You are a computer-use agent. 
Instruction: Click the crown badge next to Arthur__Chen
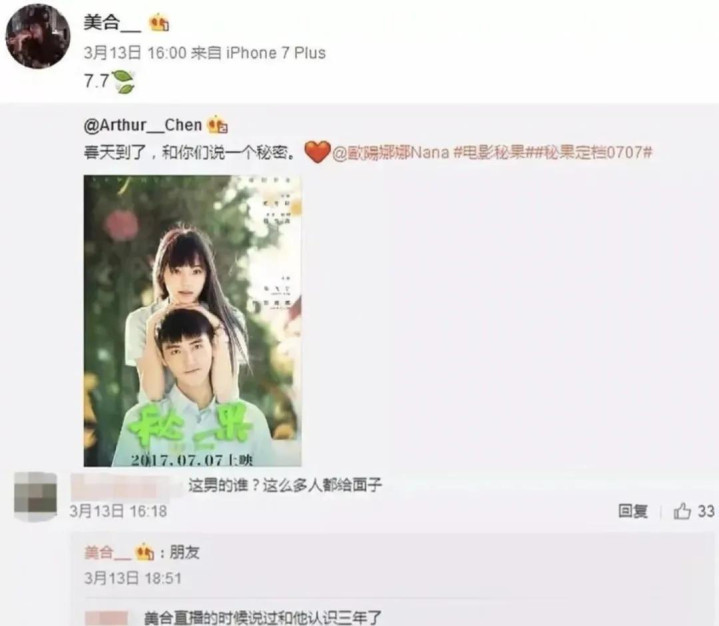click(x=218, y=125)
